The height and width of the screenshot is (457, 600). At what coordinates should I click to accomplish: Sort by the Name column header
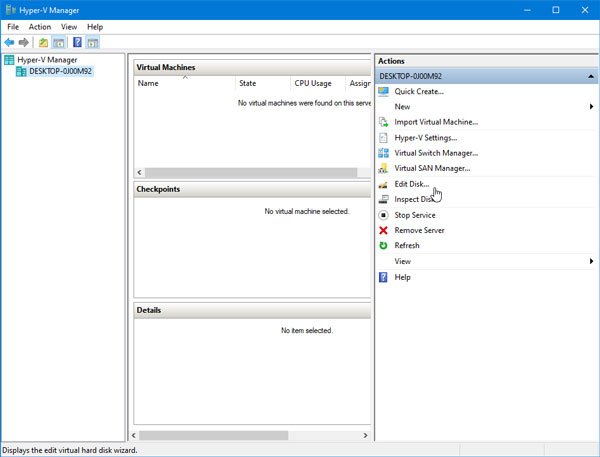184,83
